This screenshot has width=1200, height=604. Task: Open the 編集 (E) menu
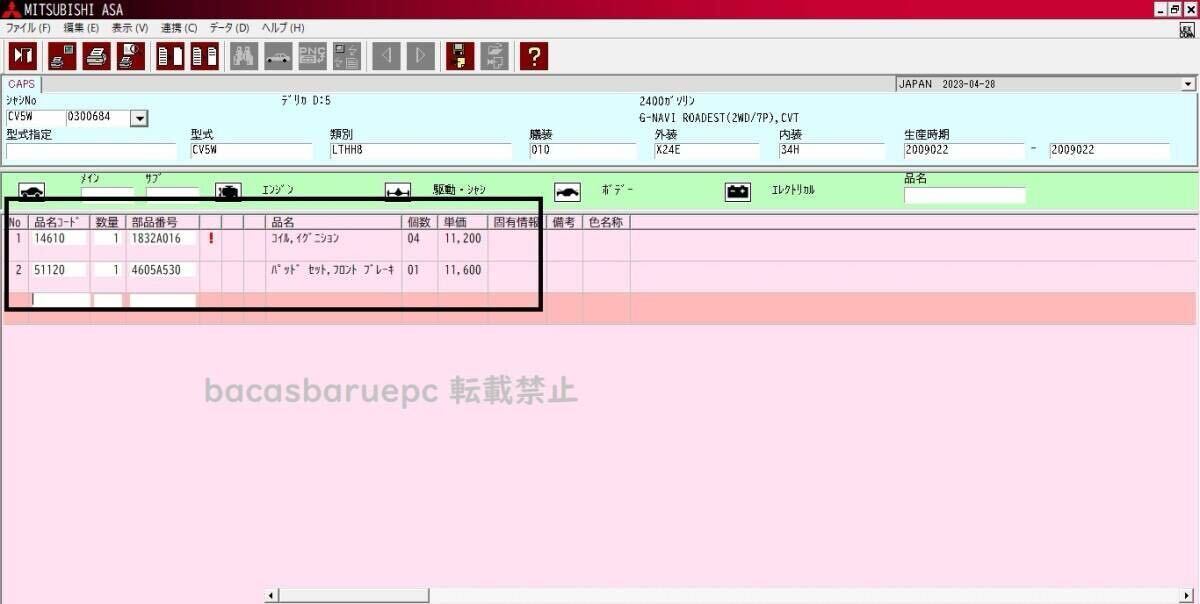(81, 28)
